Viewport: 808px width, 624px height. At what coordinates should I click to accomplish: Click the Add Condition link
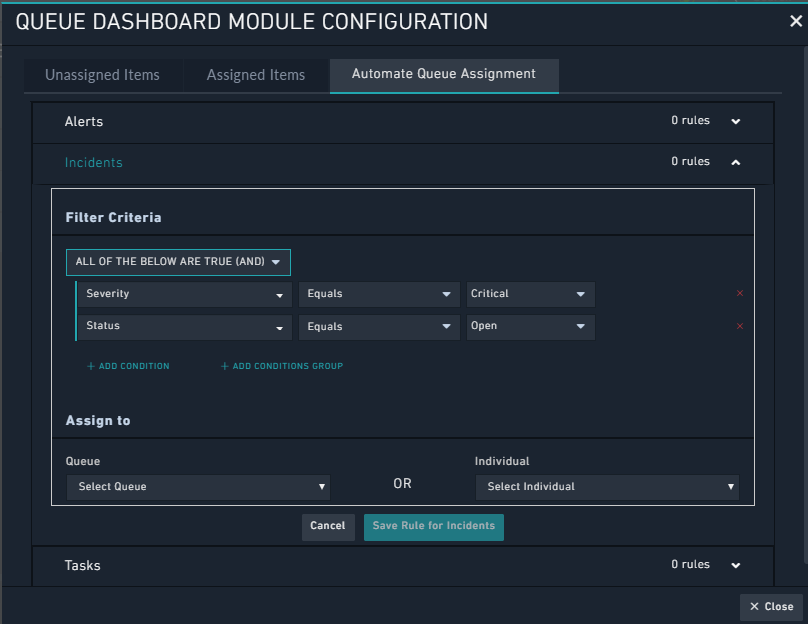click(x=128, y=366)
